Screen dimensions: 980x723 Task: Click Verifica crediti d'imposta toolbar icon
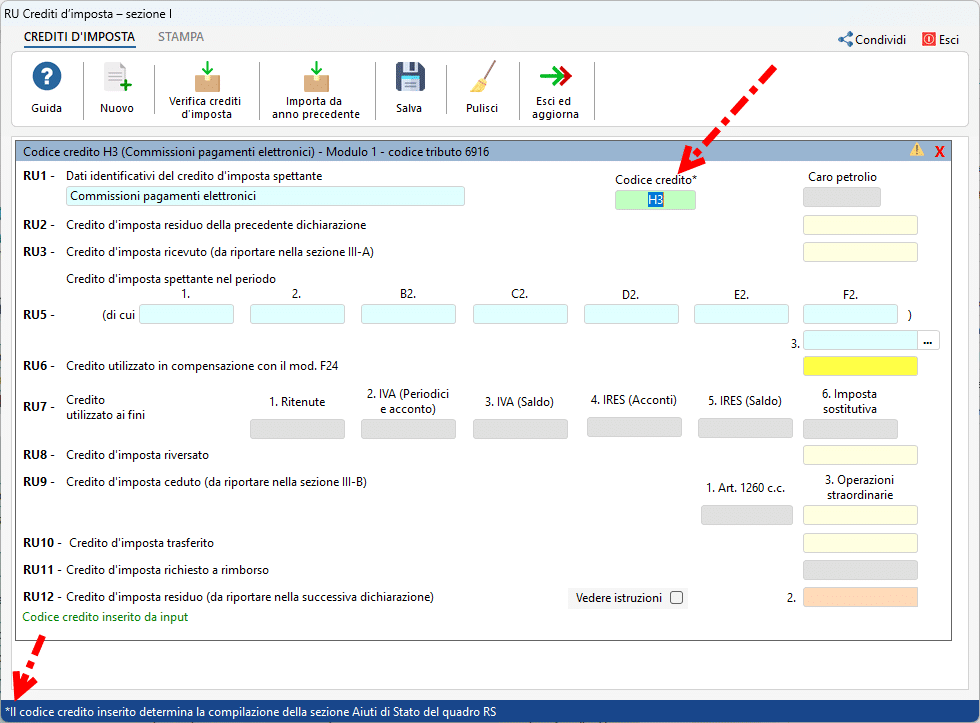click(x=207, y=76)
